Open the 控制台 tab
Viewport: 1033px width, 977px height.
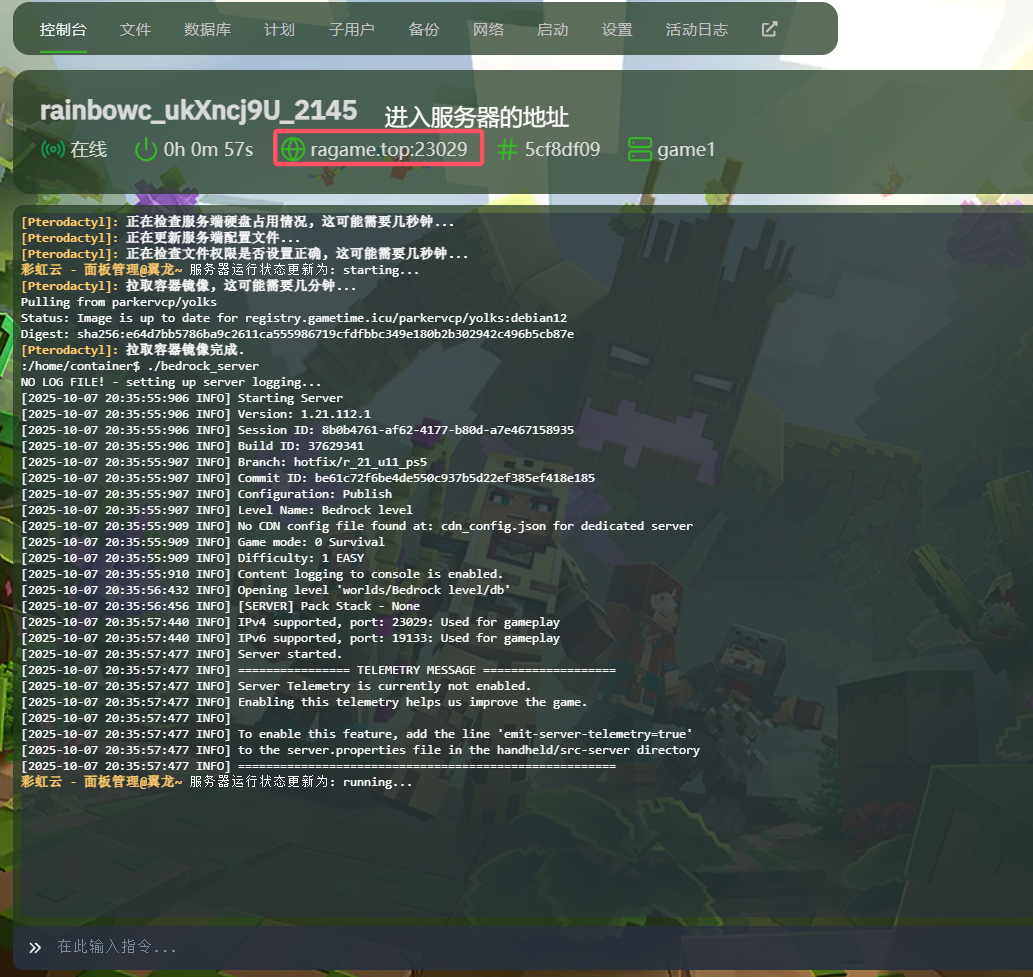click(63, 30)
